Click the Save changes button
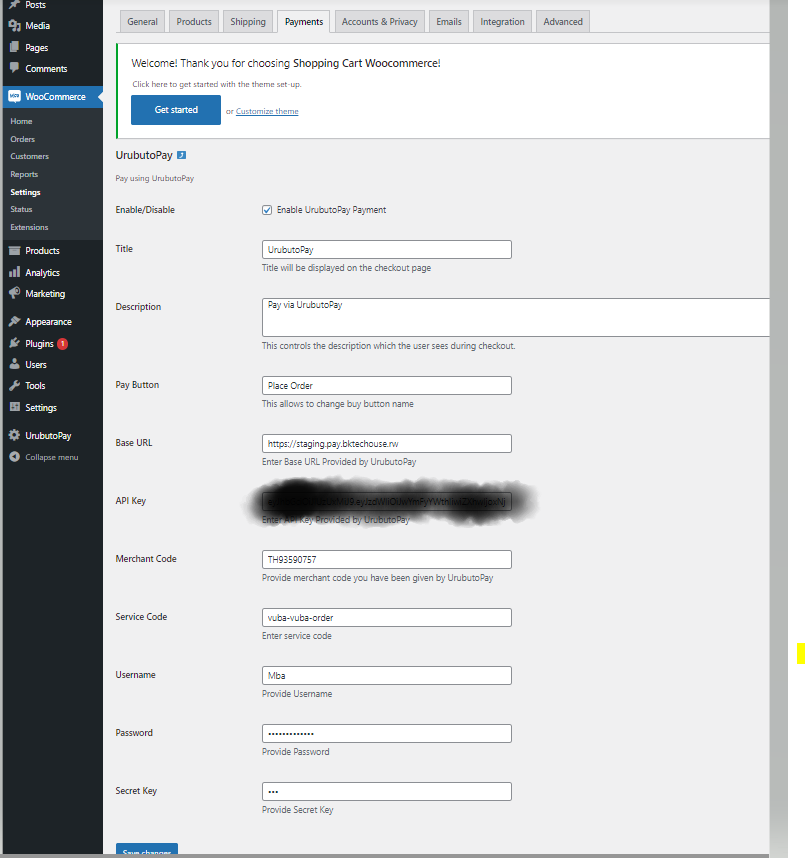This screenshot has height=858, width=805. [x=147, y=850]
